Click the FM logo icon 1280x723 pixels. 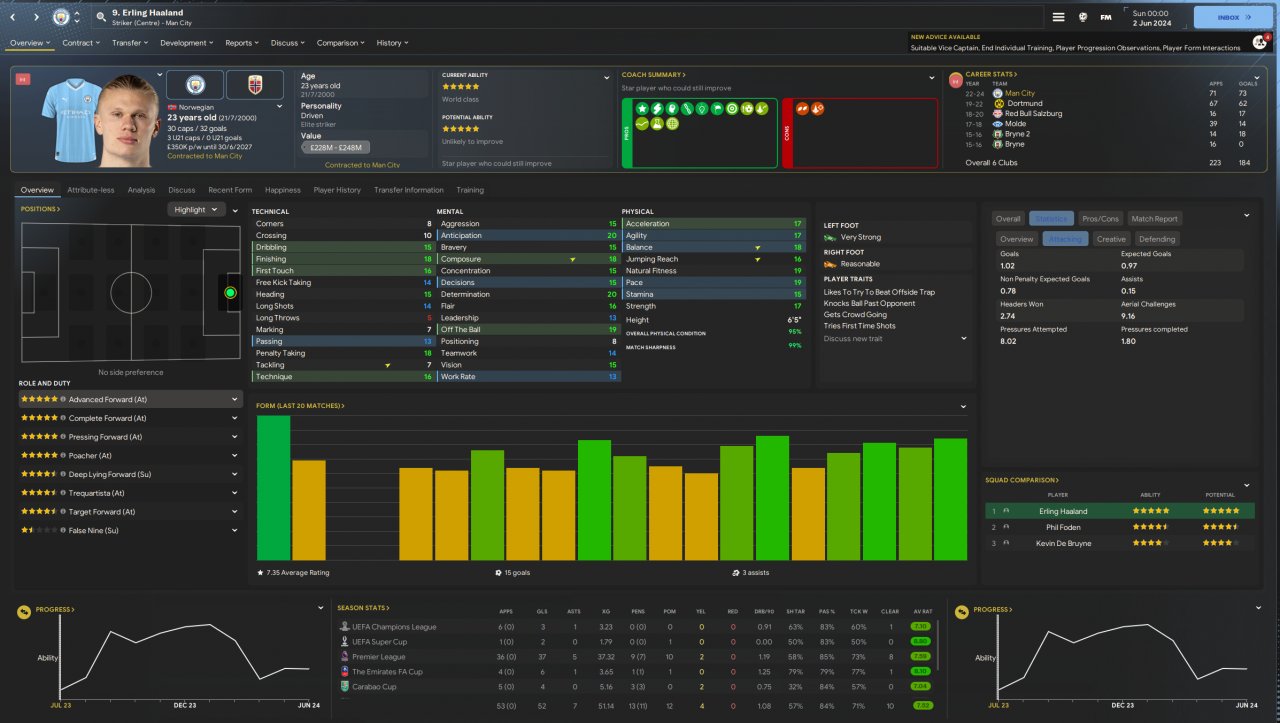1106,17
